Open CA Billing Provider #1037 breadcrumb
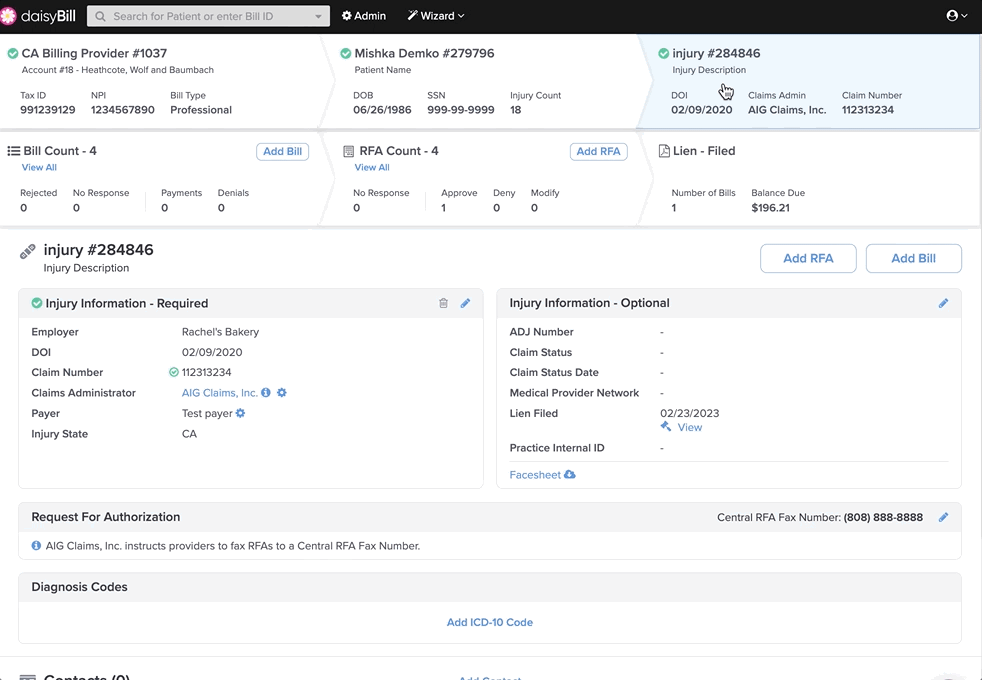982x680 pixels. pyautogui.click(x=94, y=53)
